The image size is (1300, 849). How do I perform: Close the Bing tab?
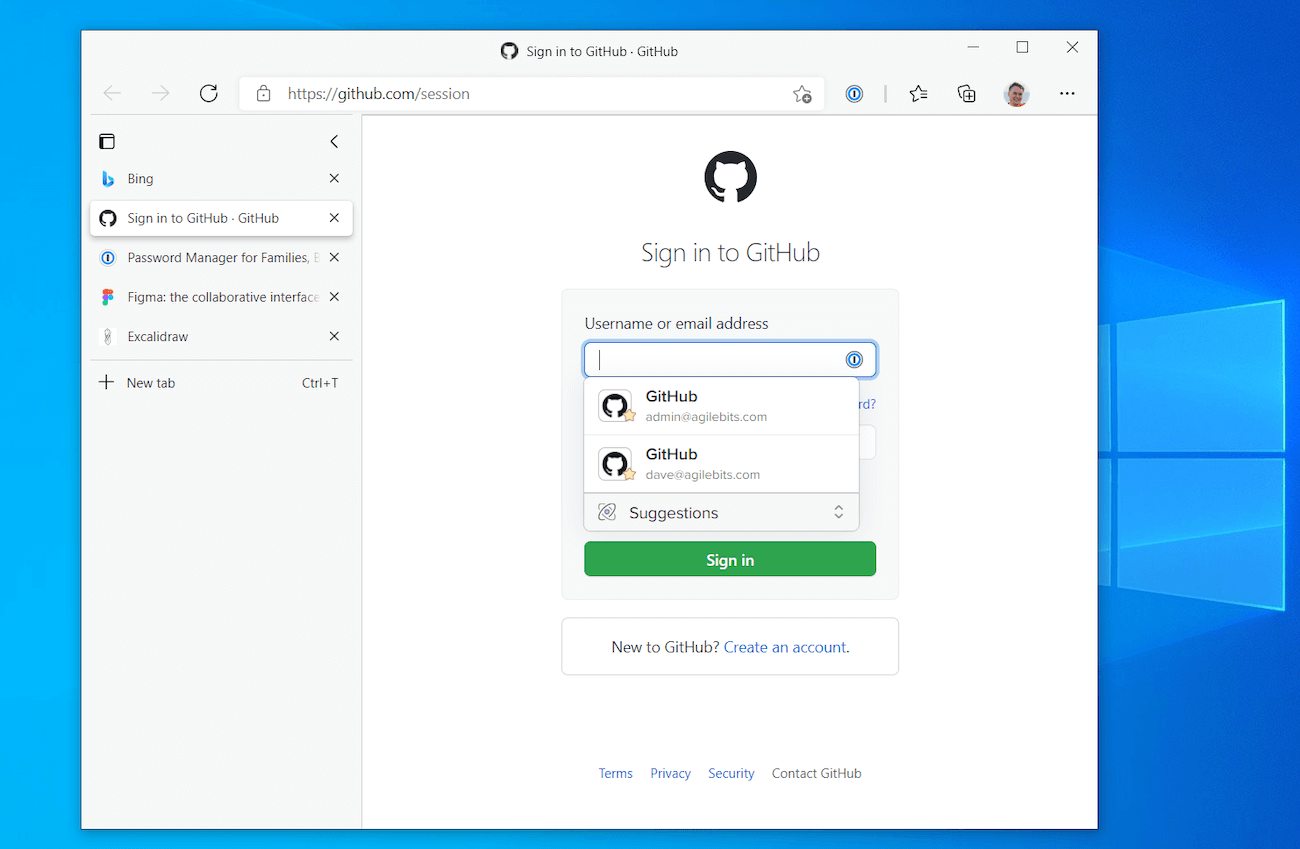tap(334, 178)
